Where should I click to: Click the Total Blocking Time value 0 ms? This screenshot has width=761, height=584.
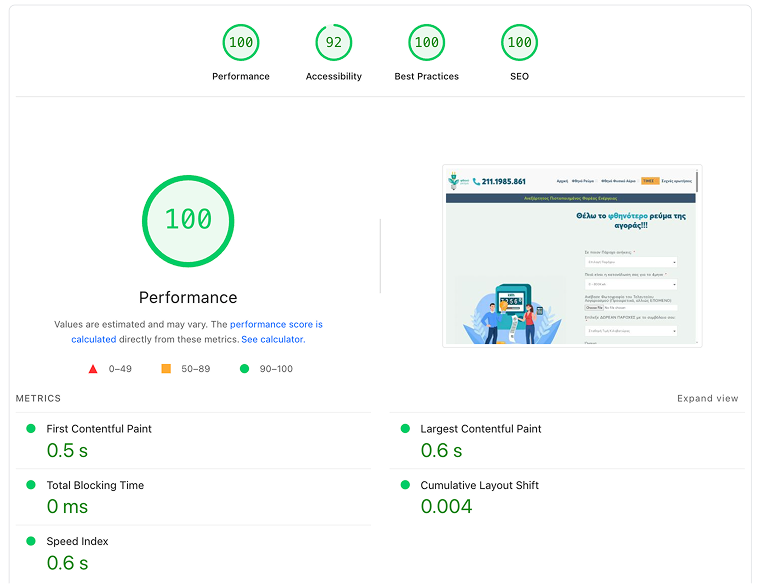pyautogui.click(x=67, y=507)
